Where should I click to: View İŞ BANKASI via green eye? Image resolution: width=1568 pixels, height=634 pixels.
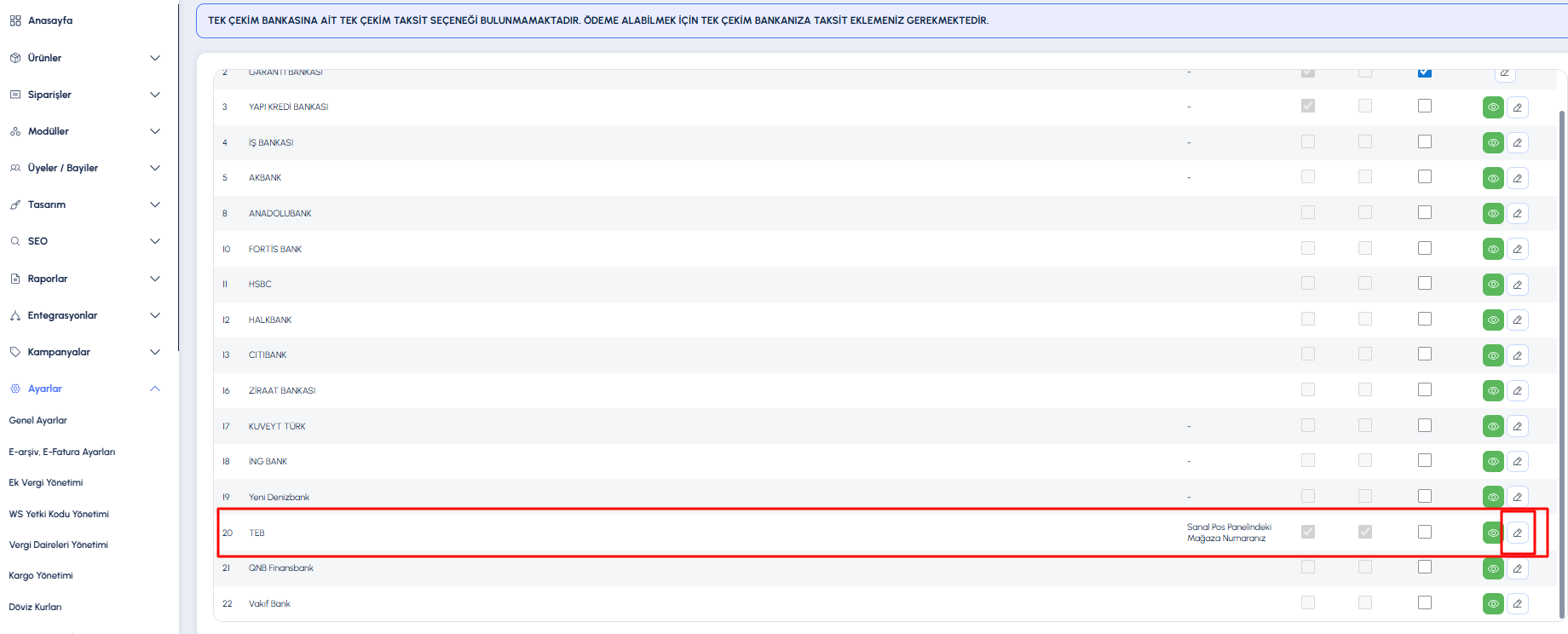(1493, 143)
